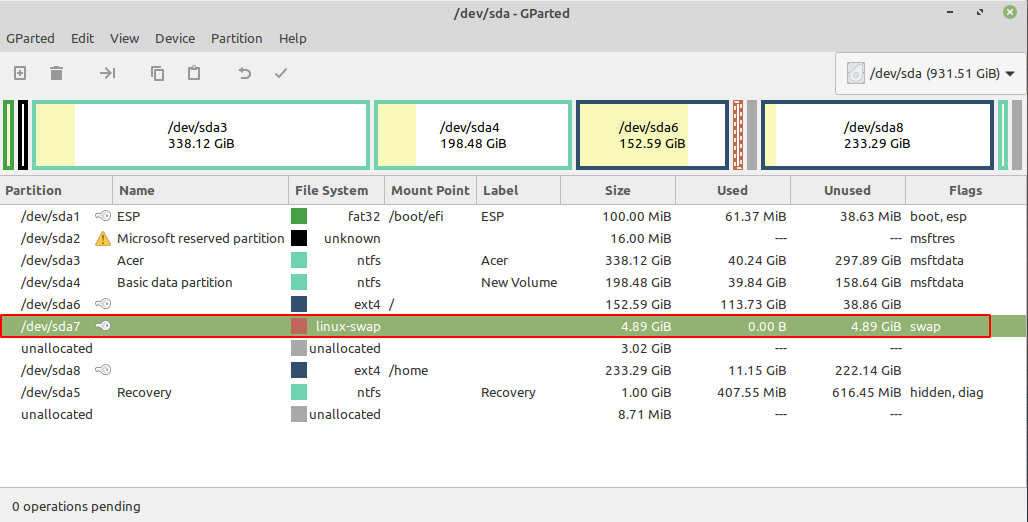Sort by the Size column header
Viewport: 1028px width, 522px height.
[617, 190]
